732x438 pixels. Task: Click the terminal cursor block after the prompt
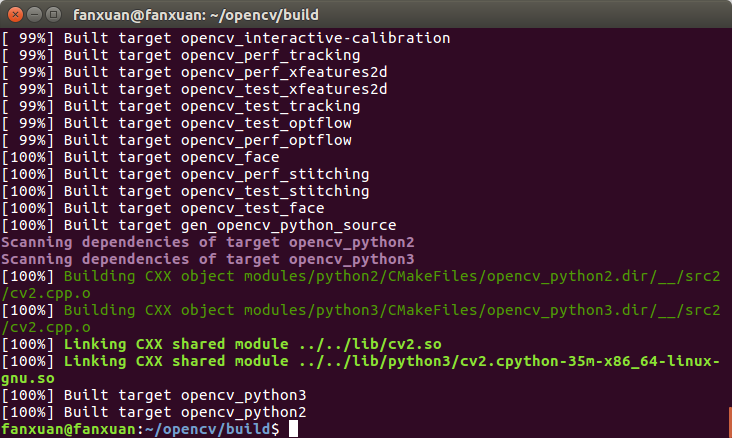click(x=293, y=429)
